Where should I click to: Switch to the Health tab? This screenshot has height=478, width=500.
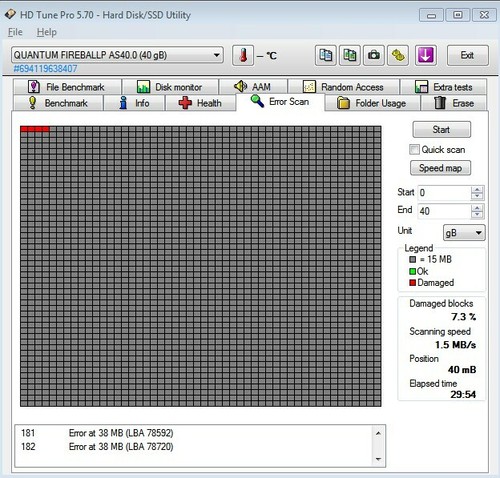(201, 103)
